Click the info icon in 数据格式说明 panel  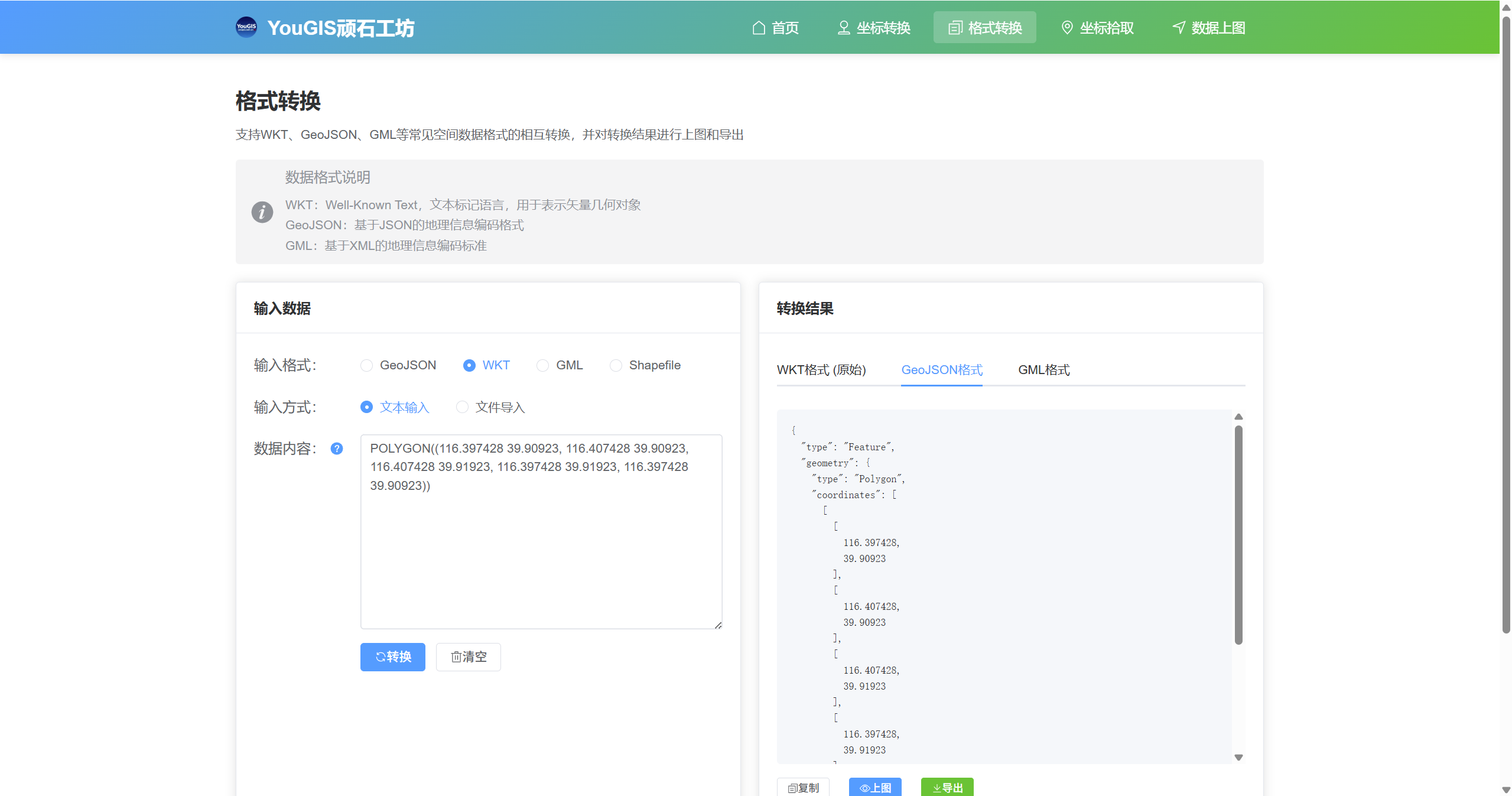pos(262,212)
